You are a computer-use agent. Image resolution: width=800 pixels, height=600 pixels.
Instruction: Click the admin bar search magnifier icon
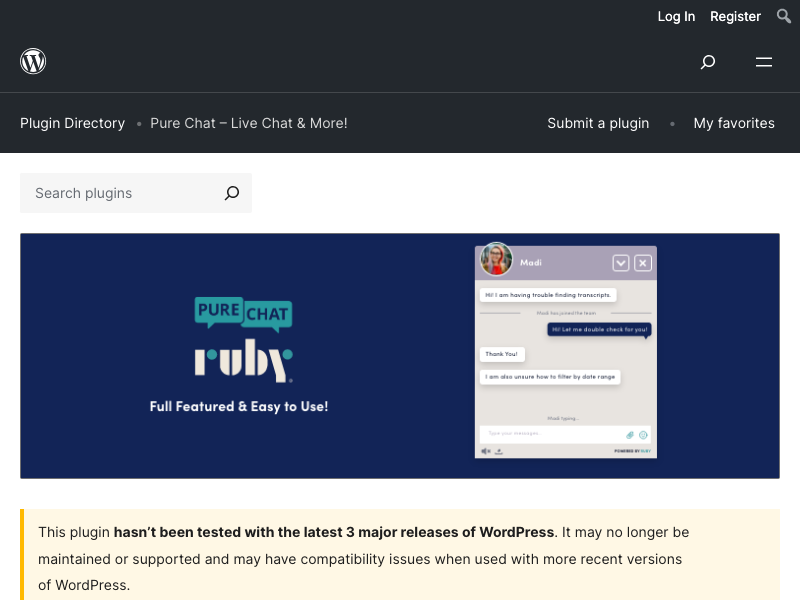pyautogui.click(x=784, y=16)
